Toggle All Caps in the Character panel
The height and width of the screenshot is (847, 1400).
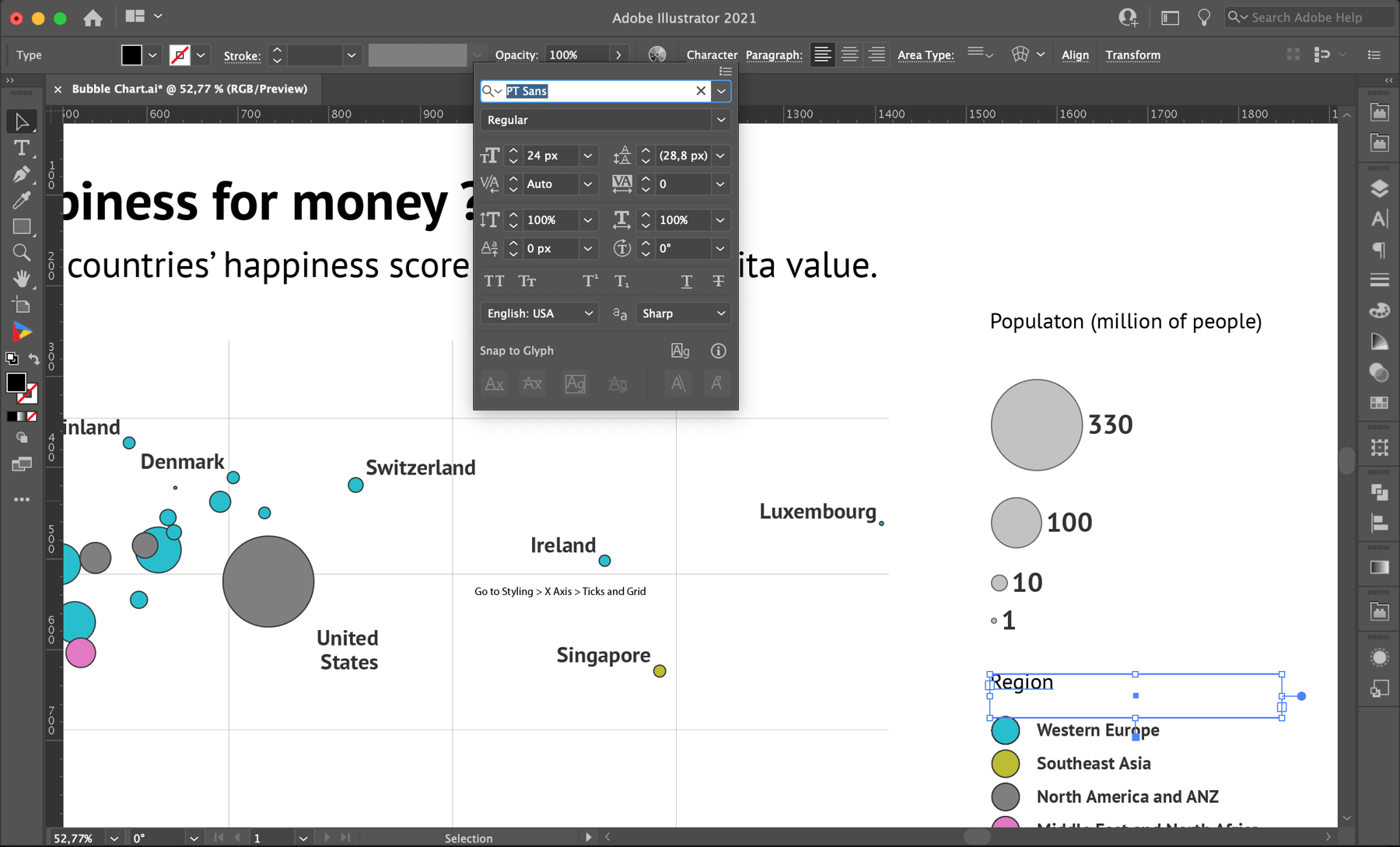click(x=495, y=281)
